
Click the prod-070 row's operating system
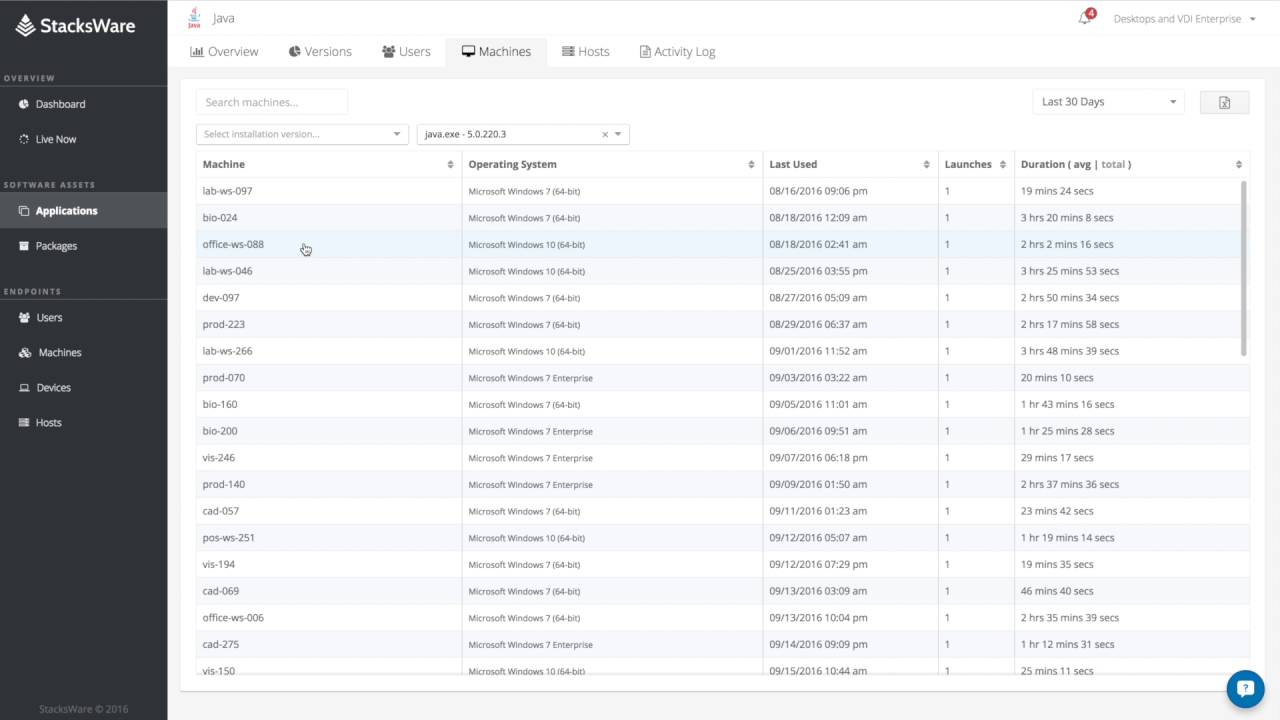tap(530, 378)
